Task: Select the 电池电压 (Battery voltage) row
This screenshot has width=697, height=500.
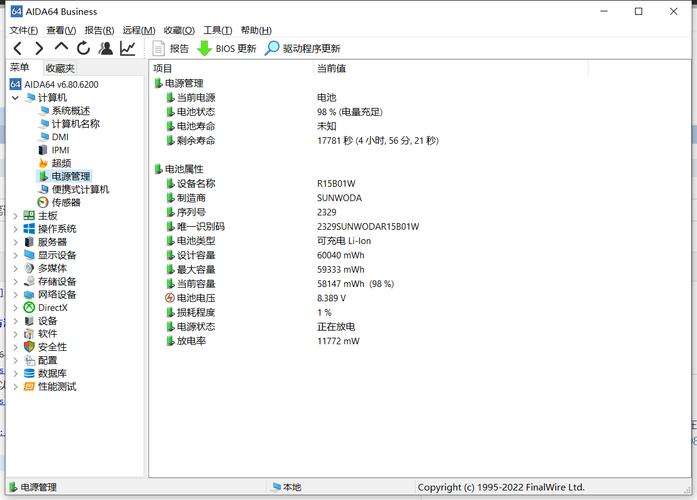Action: [x=195, y=298]
